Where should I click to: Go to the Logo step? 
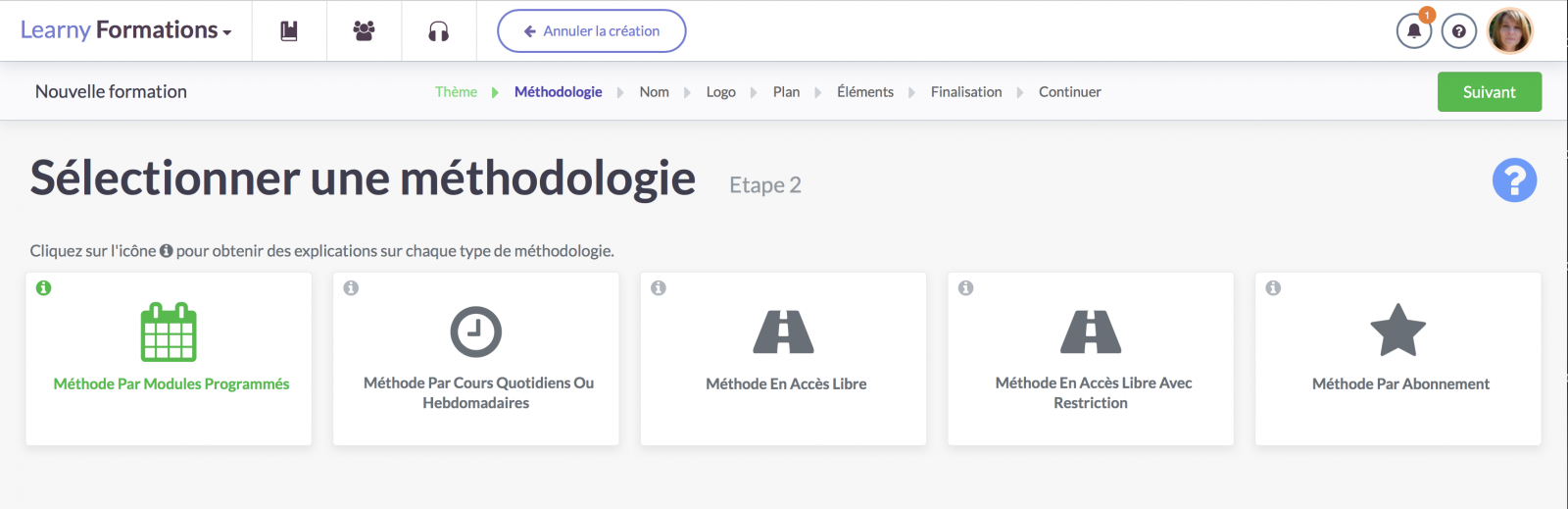[721, 92]
